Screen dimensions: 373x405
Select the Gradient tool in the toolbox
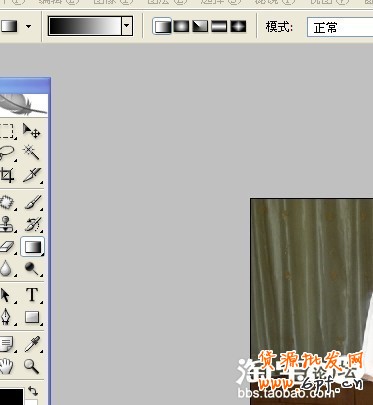pyautogui.click(x=32, y=247)
